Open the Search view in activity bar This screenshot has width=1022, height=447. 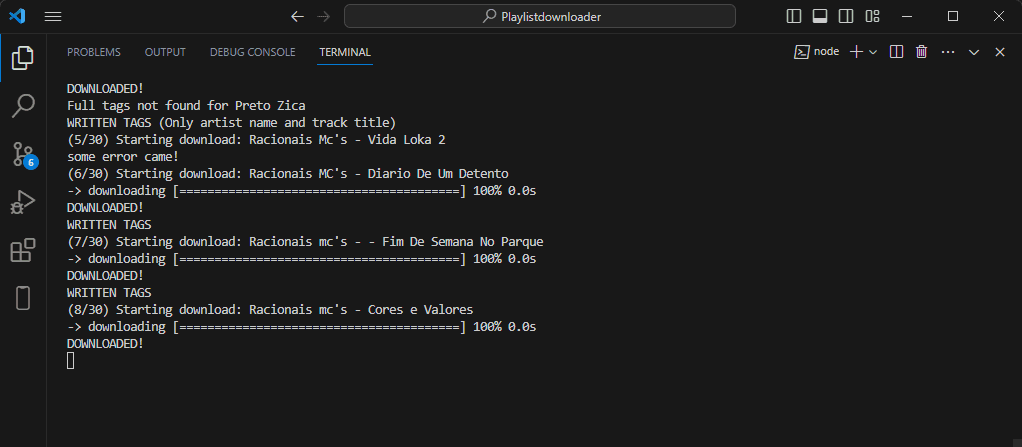(x=23, y=106)
